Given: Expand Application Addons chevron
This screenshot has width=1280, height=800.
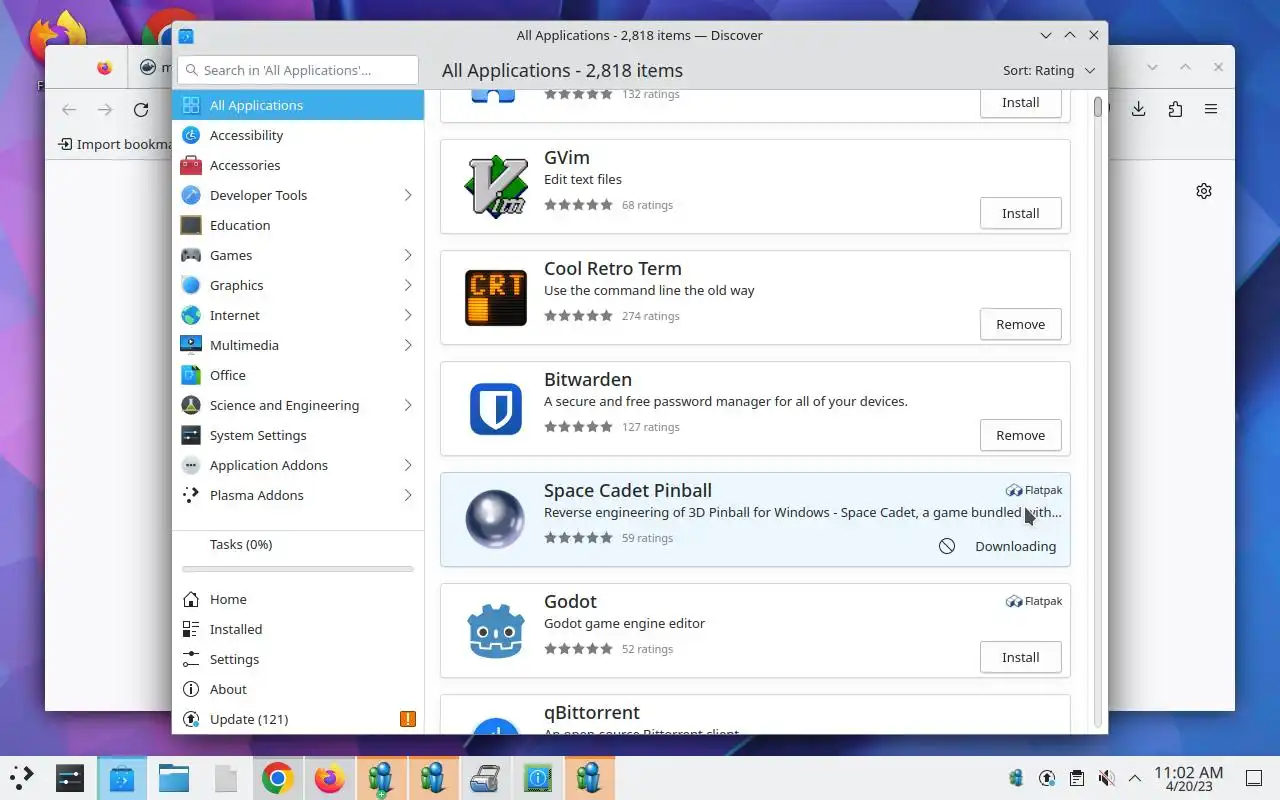Looking at the screenshot, I should (x=408, y=465).
